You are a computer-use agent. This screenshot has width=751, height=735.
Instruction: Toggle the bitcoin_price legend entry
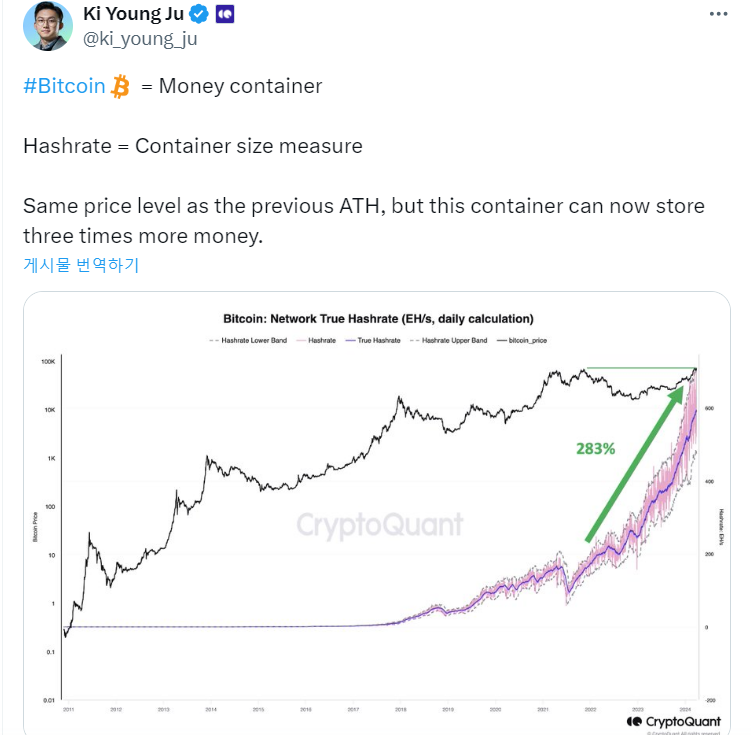tap(524, 340)
